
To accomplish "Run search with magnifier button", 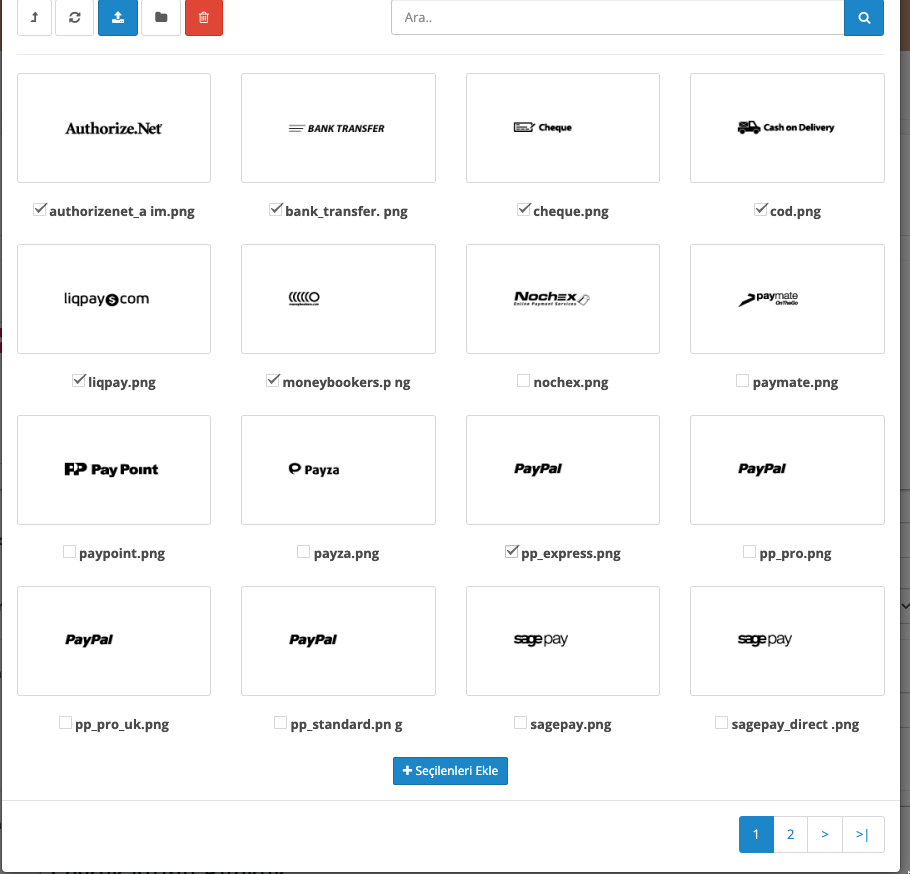I will click(864, 17).
